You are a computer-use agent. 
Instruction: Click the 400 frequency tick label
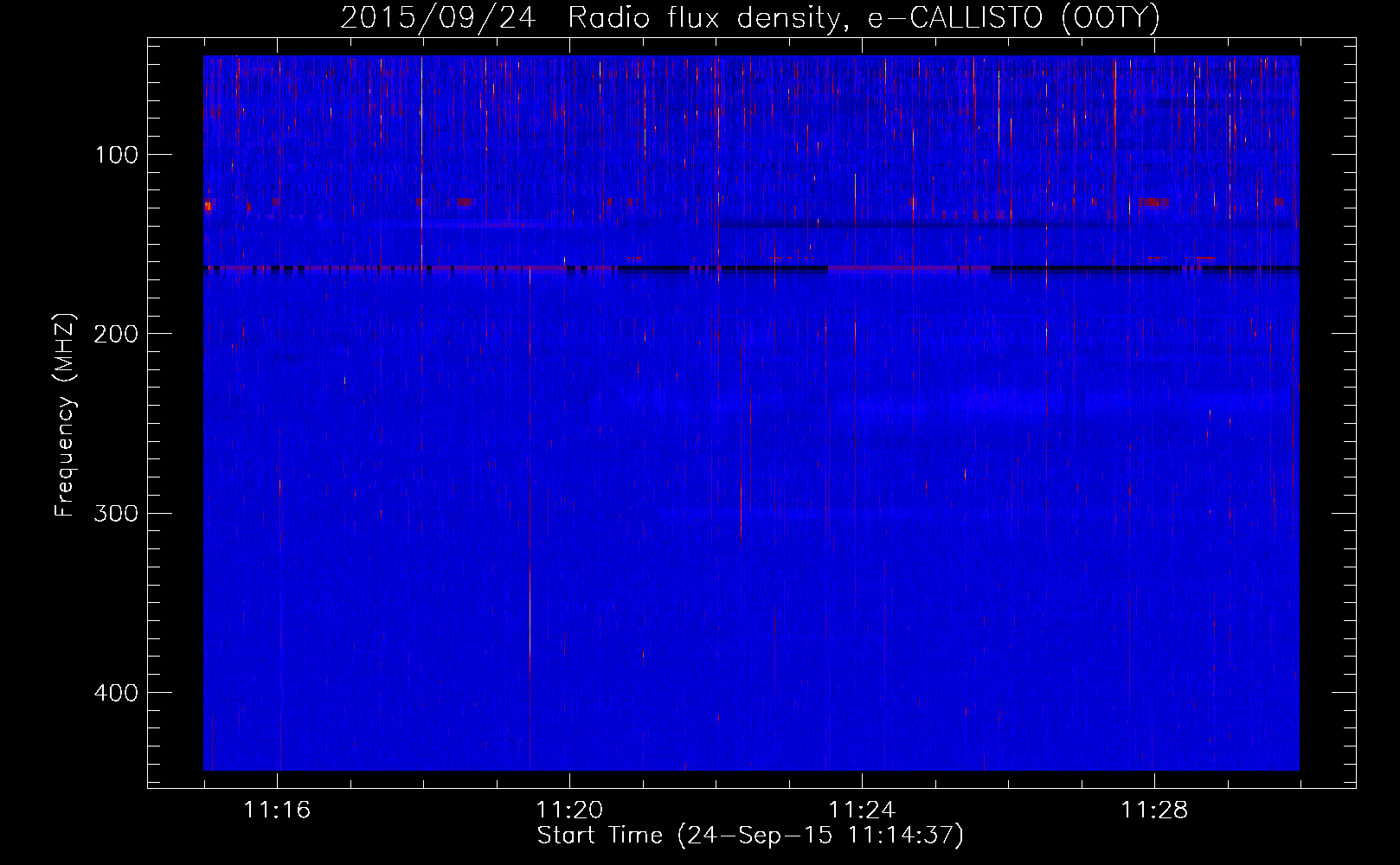[116, 693]
